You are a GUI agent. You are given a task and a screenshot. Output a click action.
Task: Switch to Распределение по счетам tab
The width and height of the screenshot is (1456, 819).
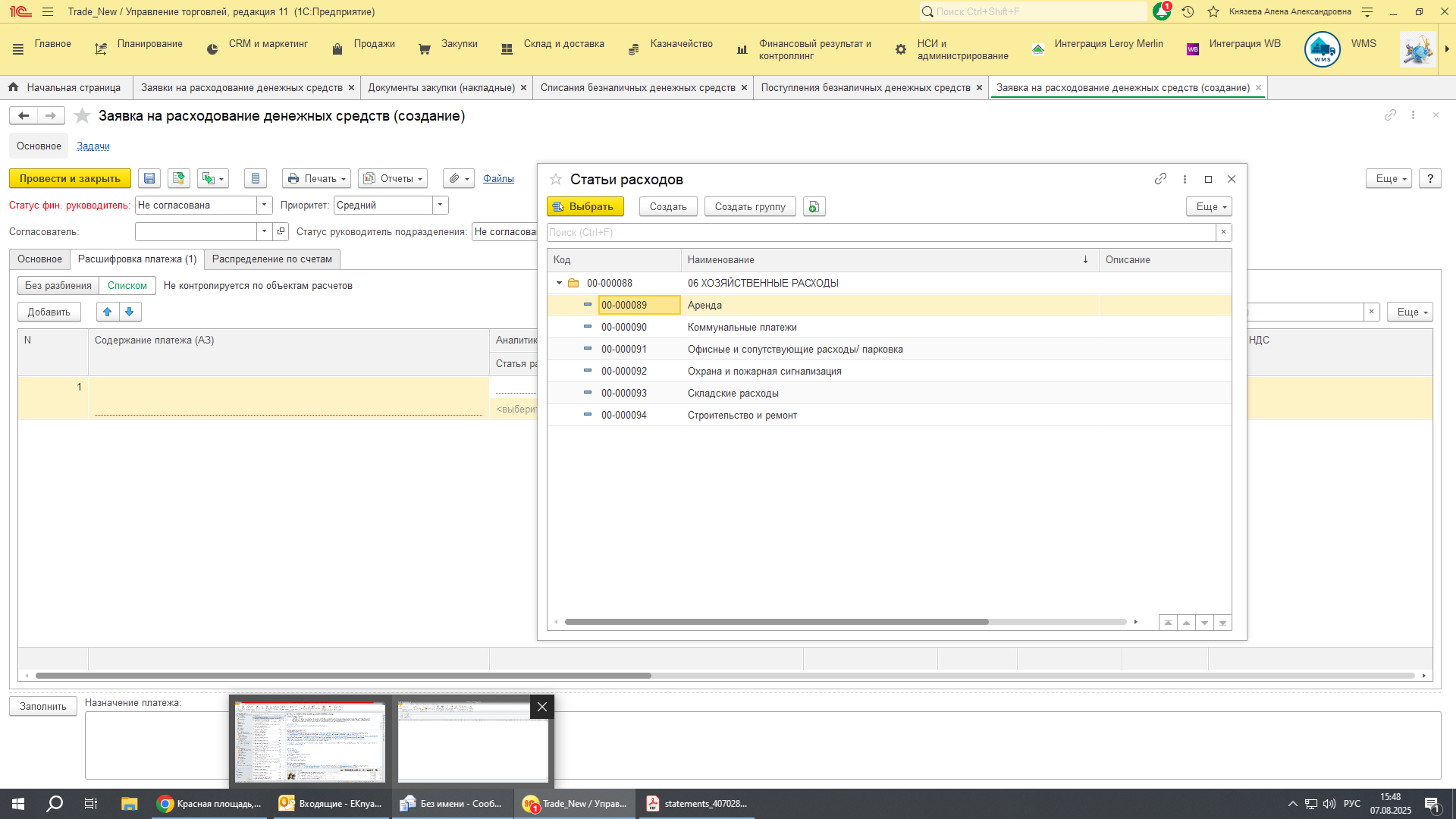pos(271,259)
